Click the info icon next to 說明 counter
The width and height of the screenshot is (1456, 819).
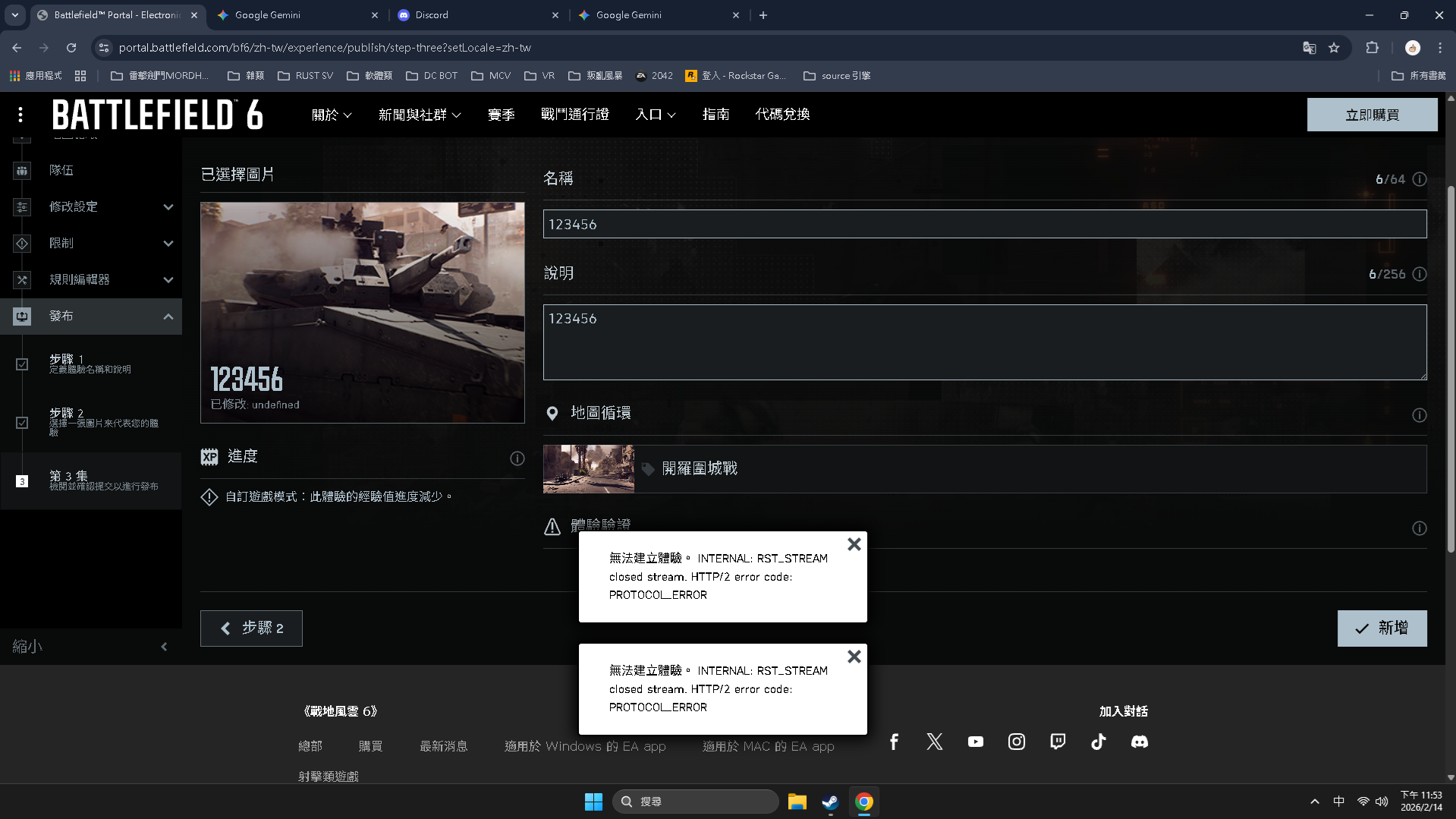(1420, 274)
